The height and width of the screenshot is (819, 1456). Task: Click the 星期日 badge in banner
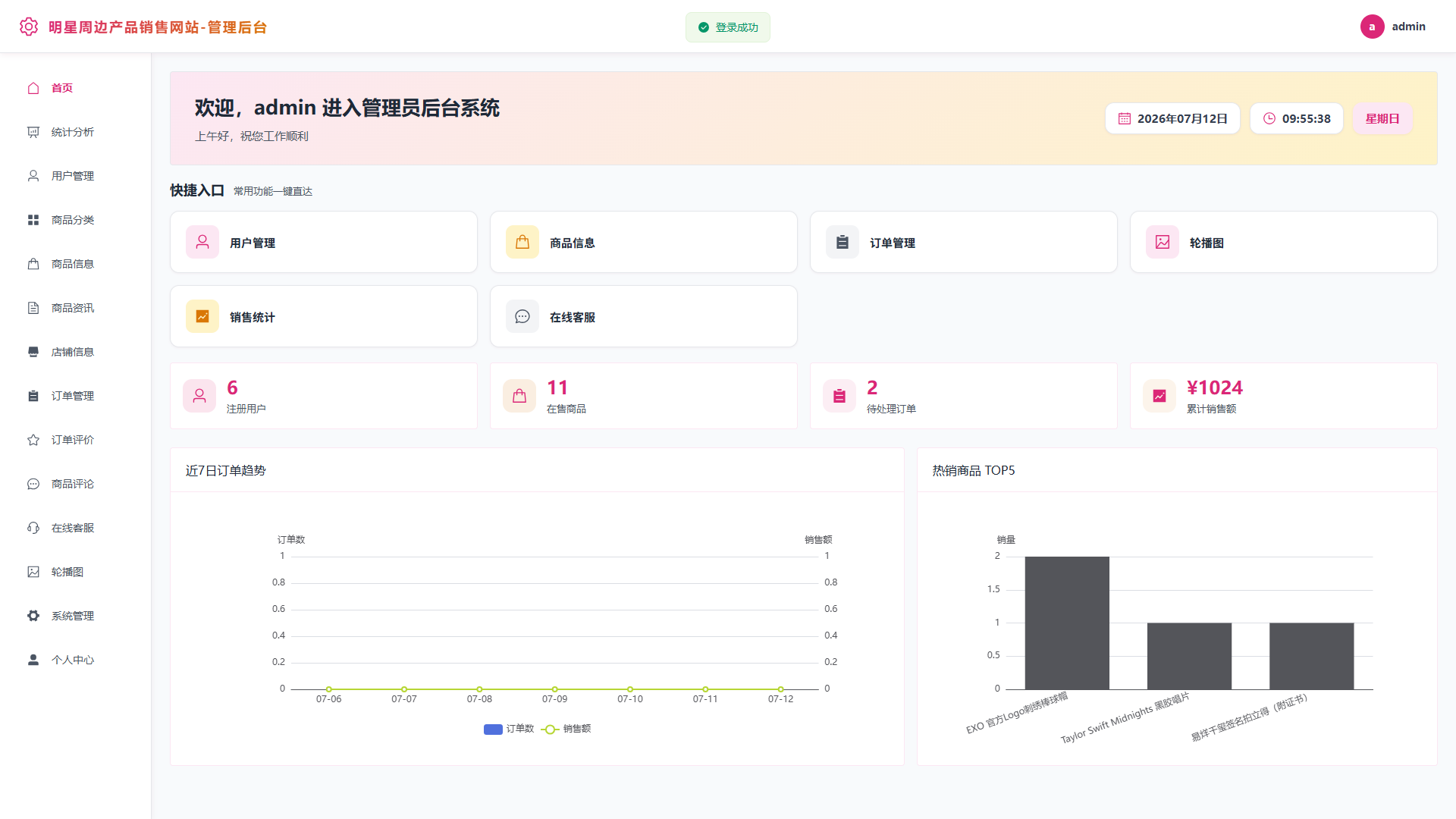[1382, 119]
